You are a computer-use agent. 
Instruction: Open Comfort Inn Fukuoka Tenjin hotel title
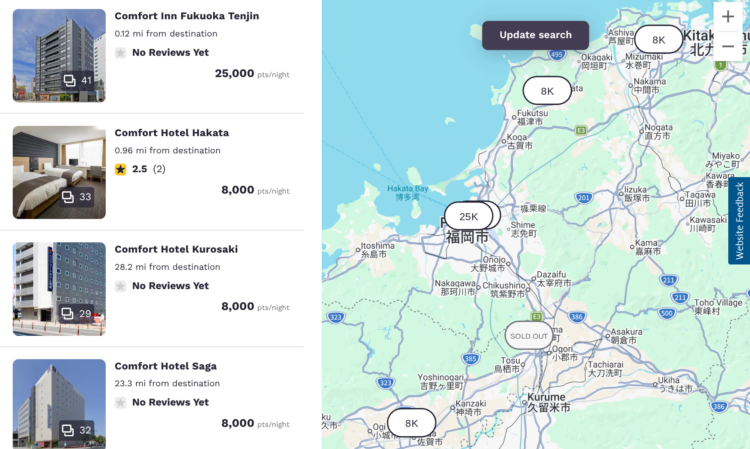click(187, 16)
